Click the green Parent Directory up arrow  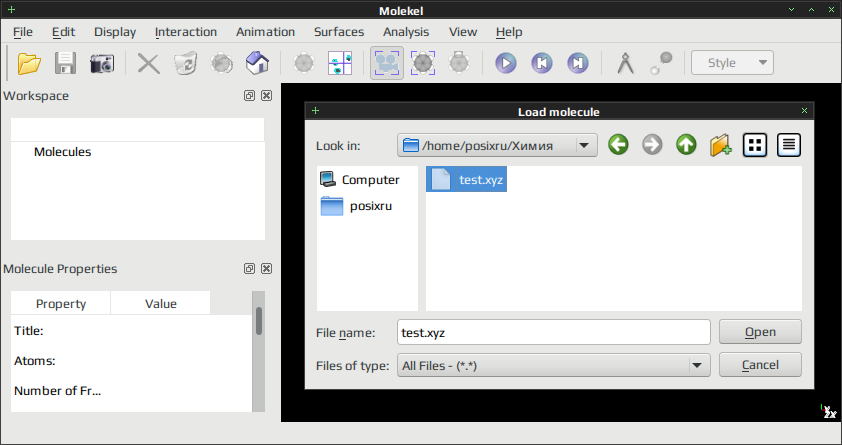tap(686, 145)
